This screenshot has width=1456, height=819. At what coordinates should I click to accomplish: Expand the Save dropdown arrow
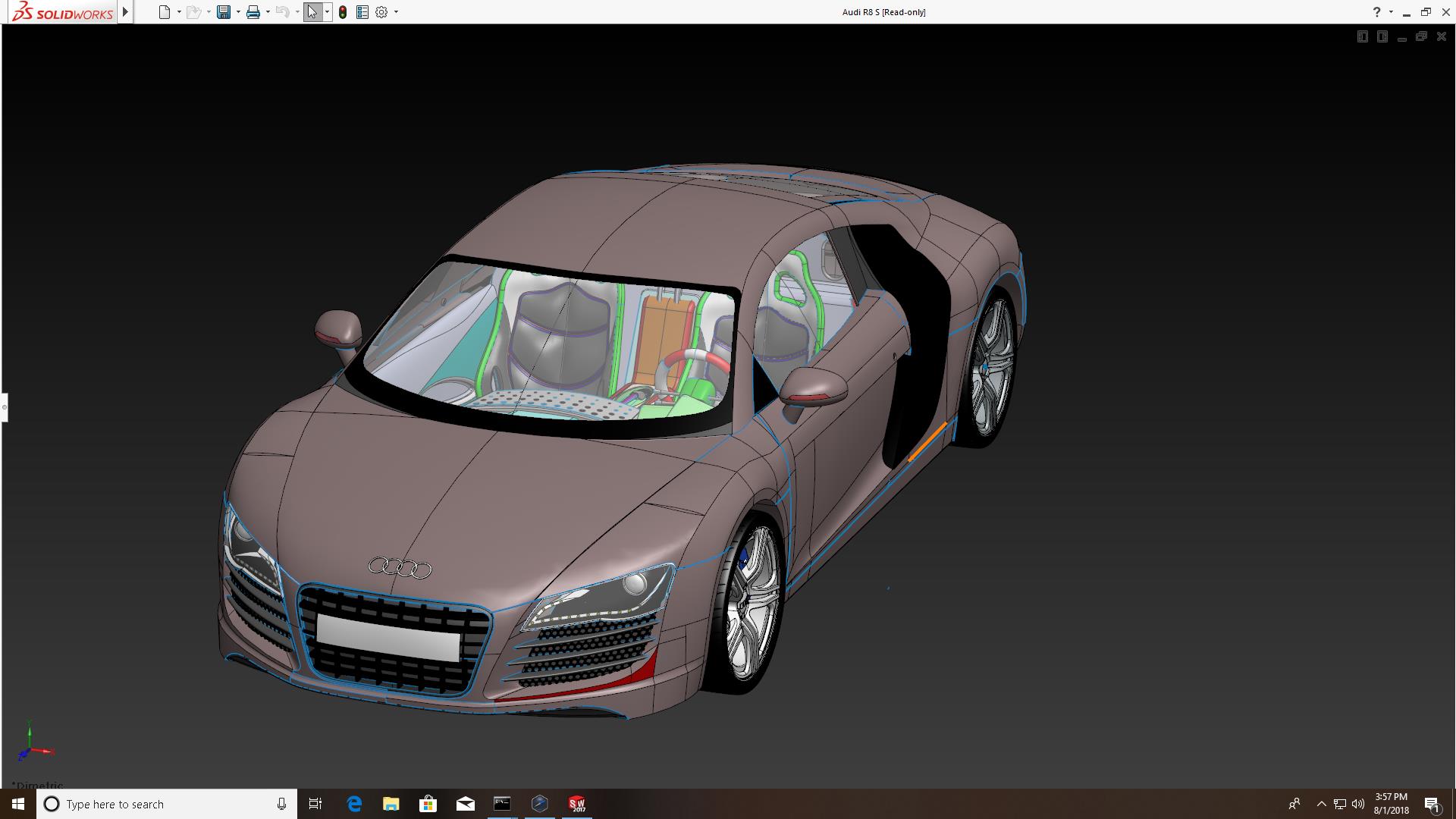[x=238, y=12]
